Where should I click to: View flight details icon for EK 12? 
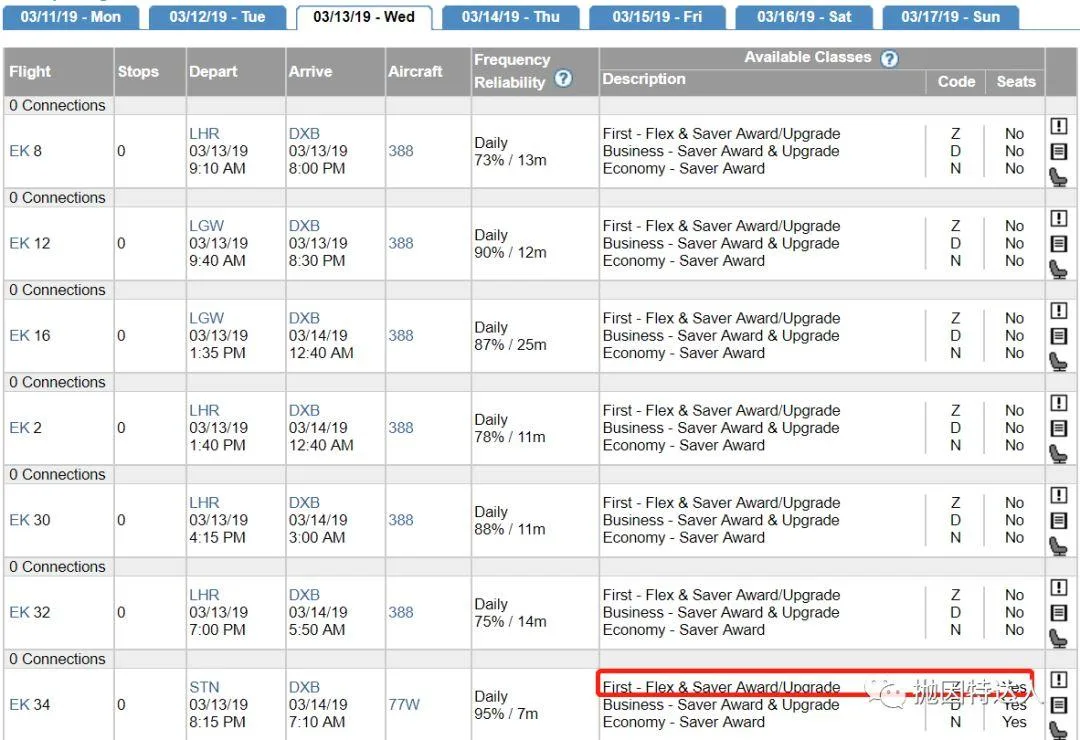click(1059, 243)
